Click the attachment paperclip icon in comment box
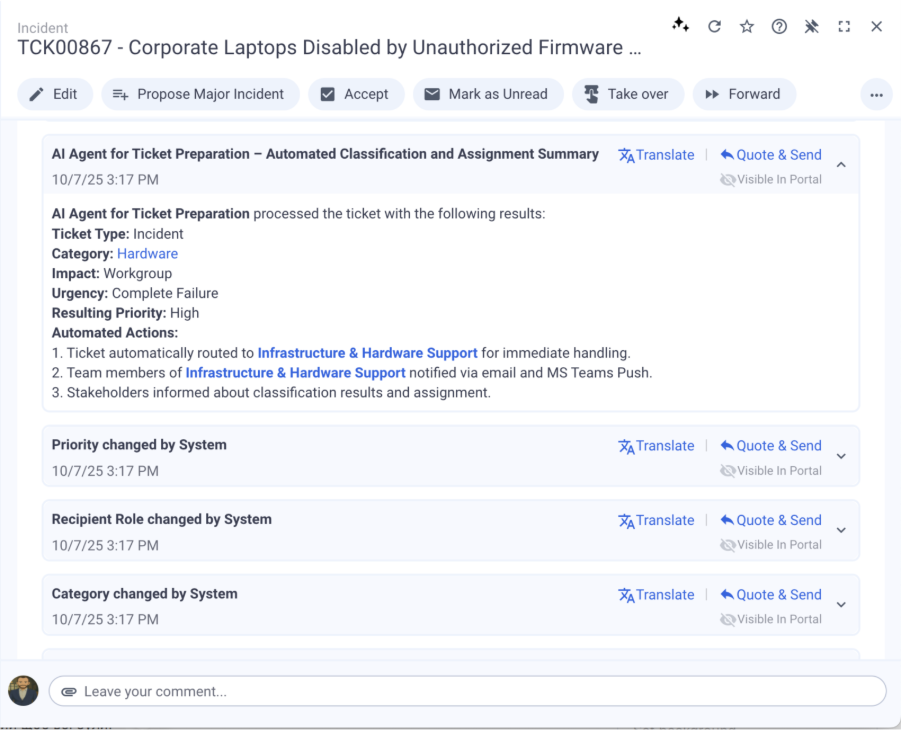The height and width of the screenshot is (732, 901). point(69,692)
